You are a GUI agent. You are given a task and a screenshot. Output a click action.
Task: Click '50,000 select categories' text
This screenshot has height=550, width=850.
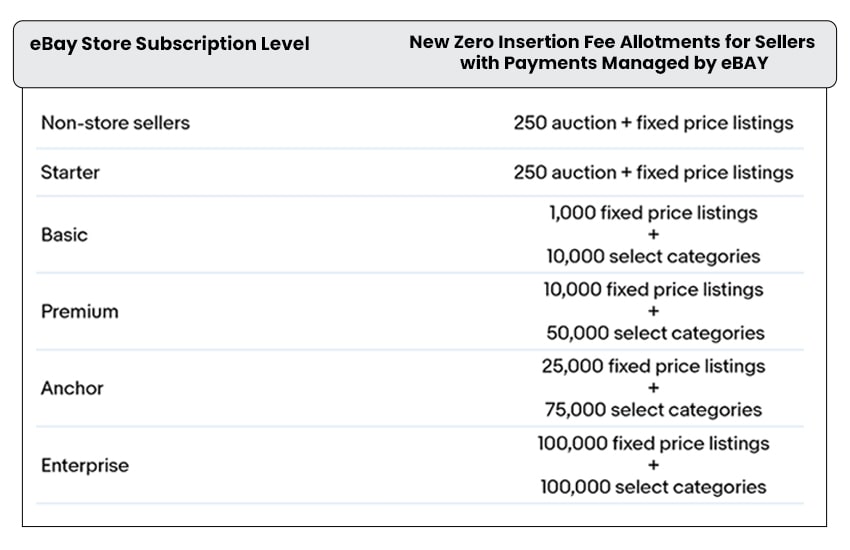[x=655, y=333]
